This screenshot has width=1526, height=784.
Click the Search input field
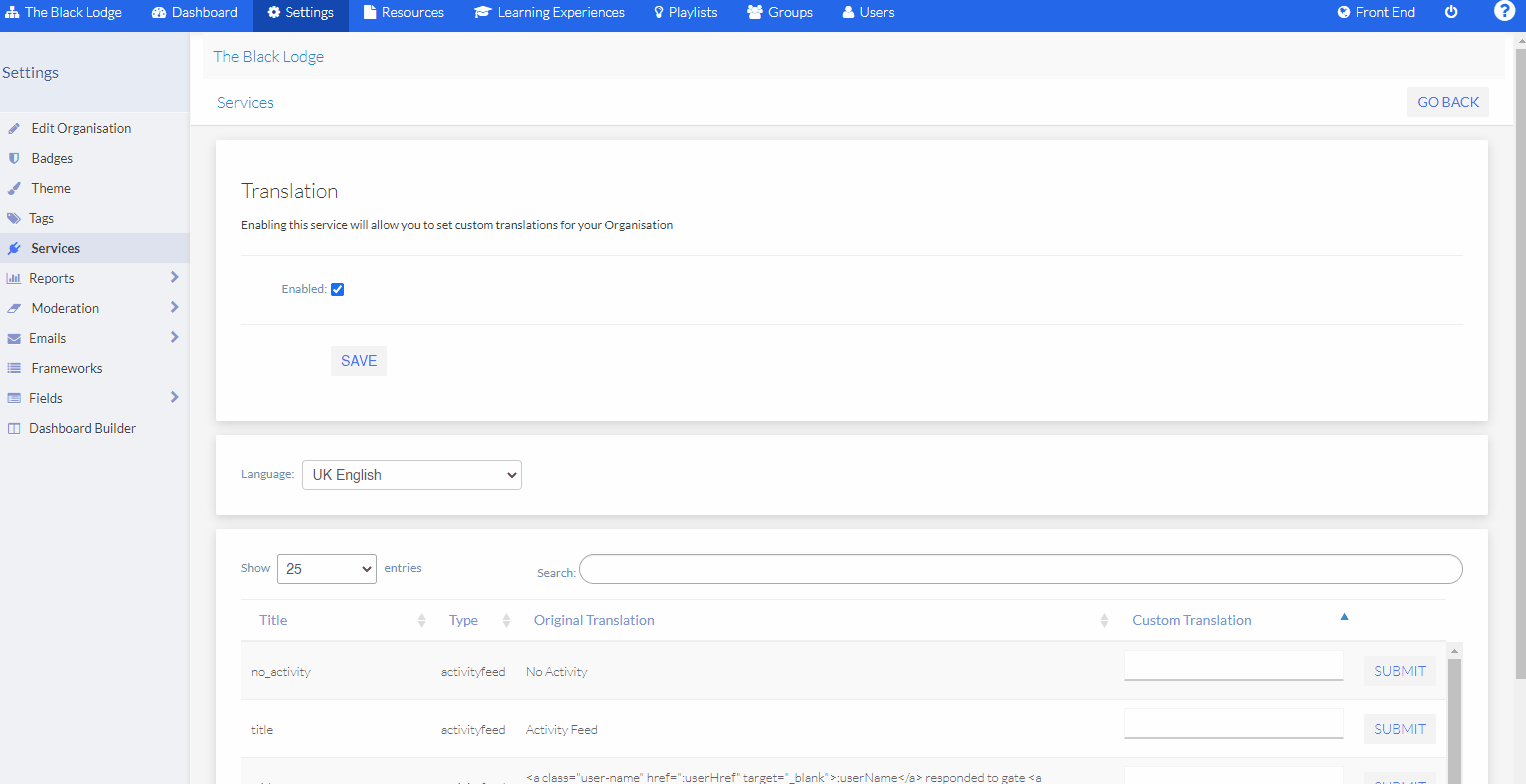(x=1020, y=569)
